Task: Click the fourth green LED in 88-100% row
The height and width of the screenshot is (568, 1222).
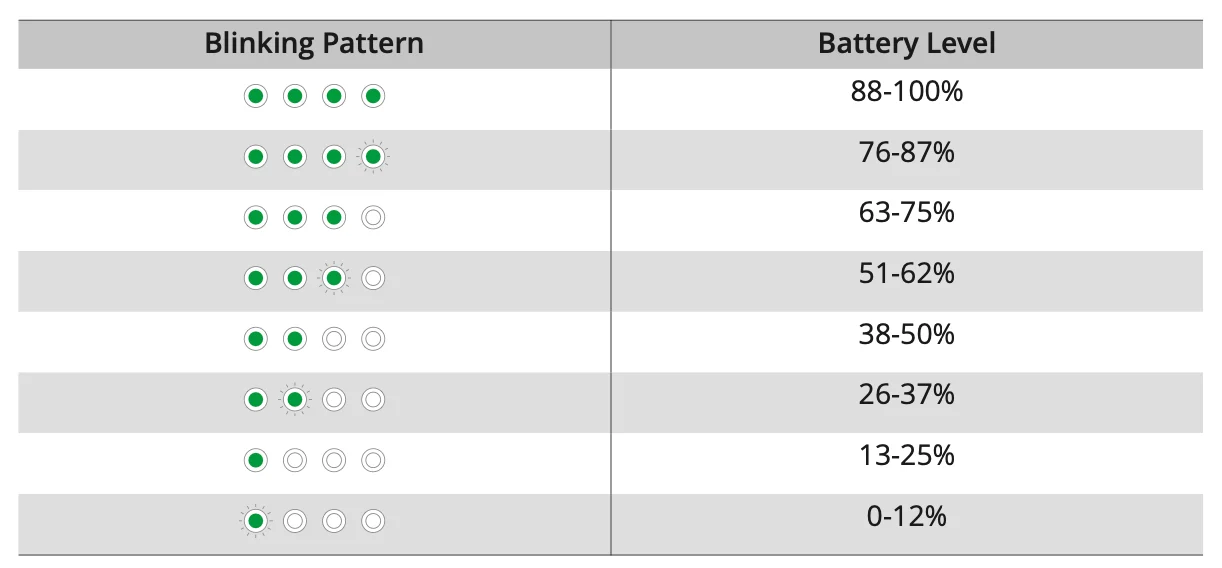Action: [x=373, y=96]
